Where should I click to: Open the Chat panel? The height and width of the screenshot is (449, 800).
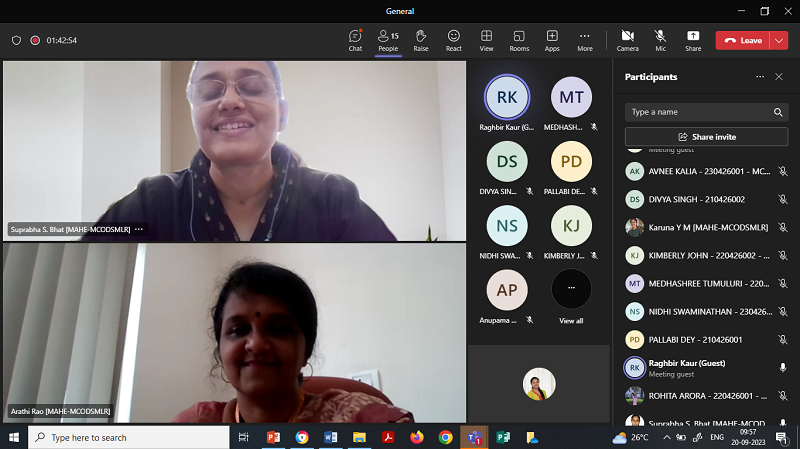355,40
